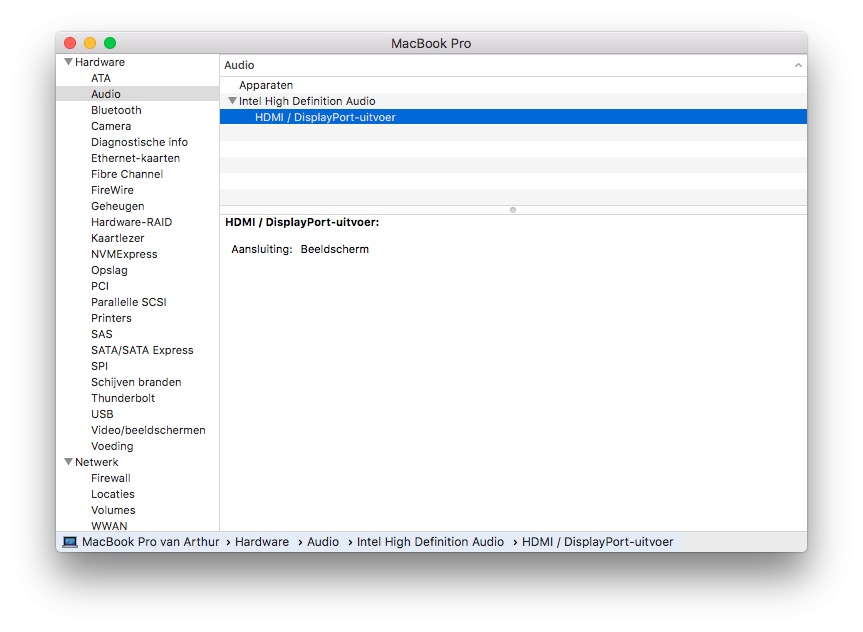Open Ethernet-kaarten entry
Image resolution: width=863 pixels, height=632 pixels.
[x=135, y=158]
